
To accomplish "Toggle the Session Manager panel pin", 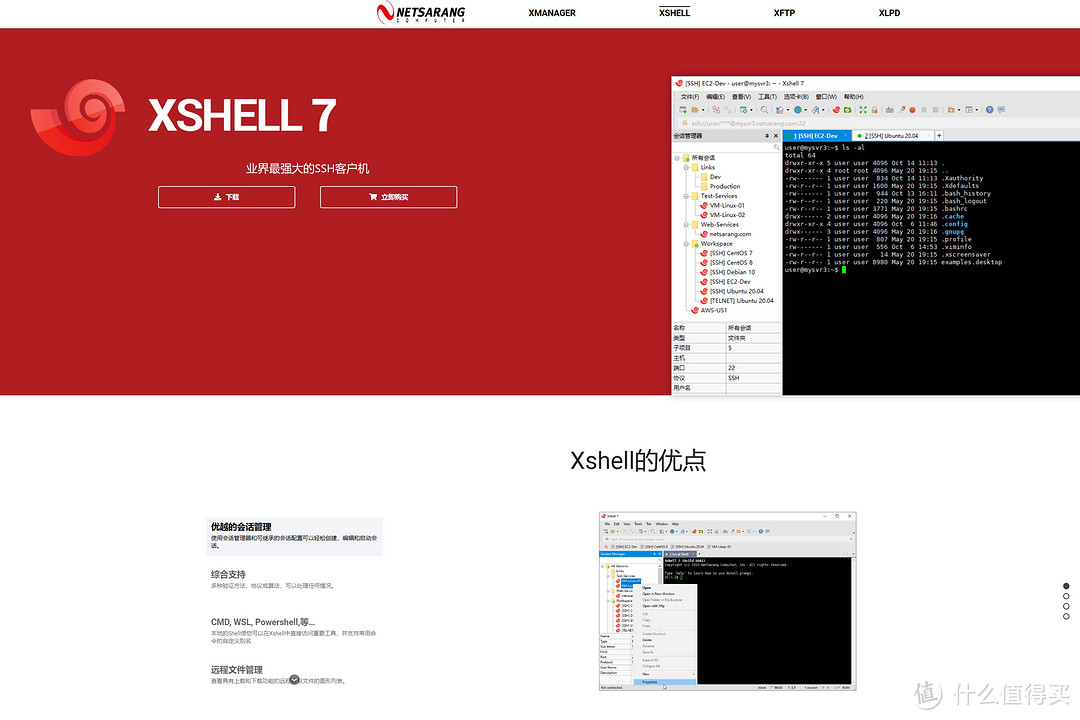I will click(x=767, y=136).
